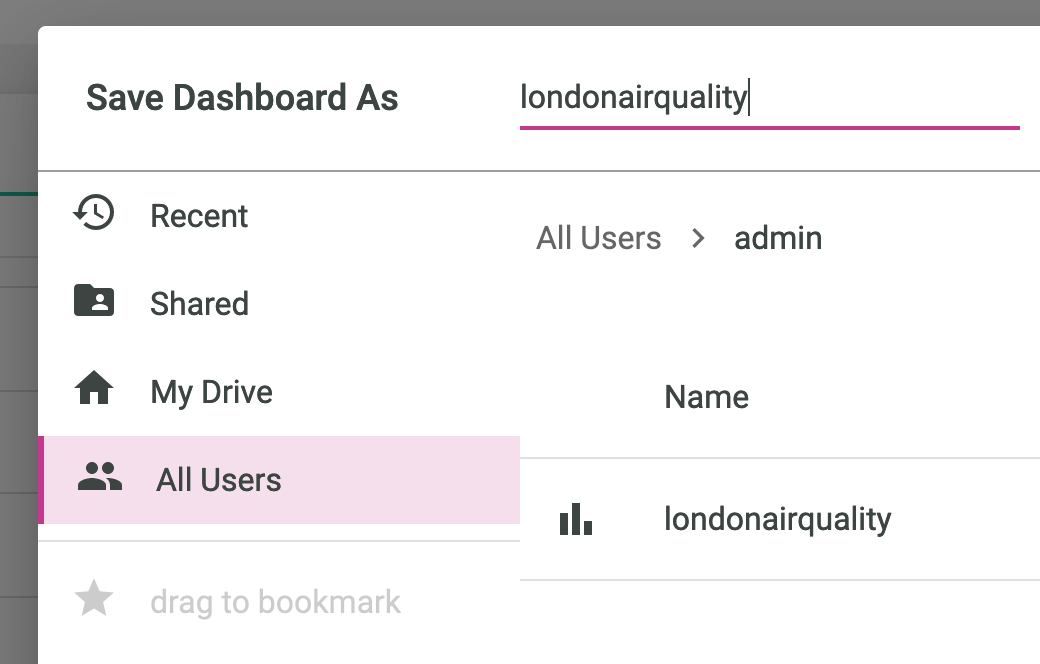Screen dimensions: 1040x664
Task: Click the breadcrumb chevron arrow before admin
Action: click(698, 238)
